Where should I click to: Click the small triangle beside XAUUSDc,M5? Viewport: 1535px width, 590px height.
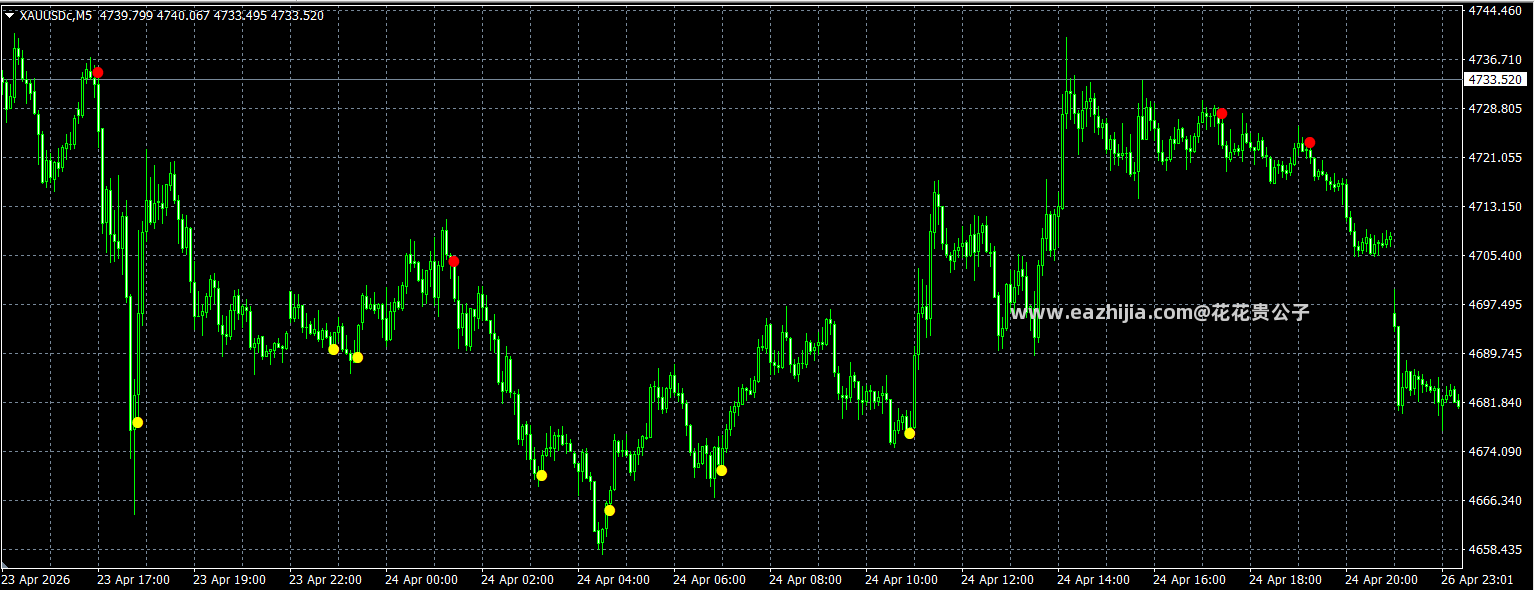9,16
